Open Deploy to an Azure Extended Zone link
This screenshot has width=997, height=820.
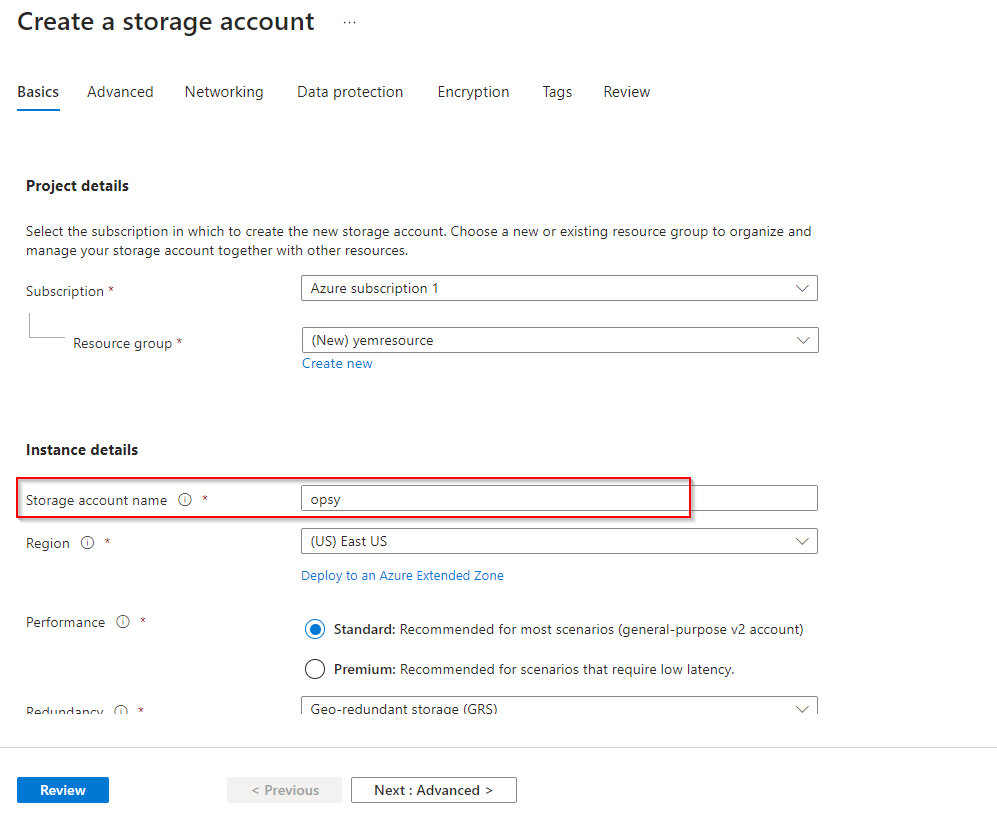(402, 576)
